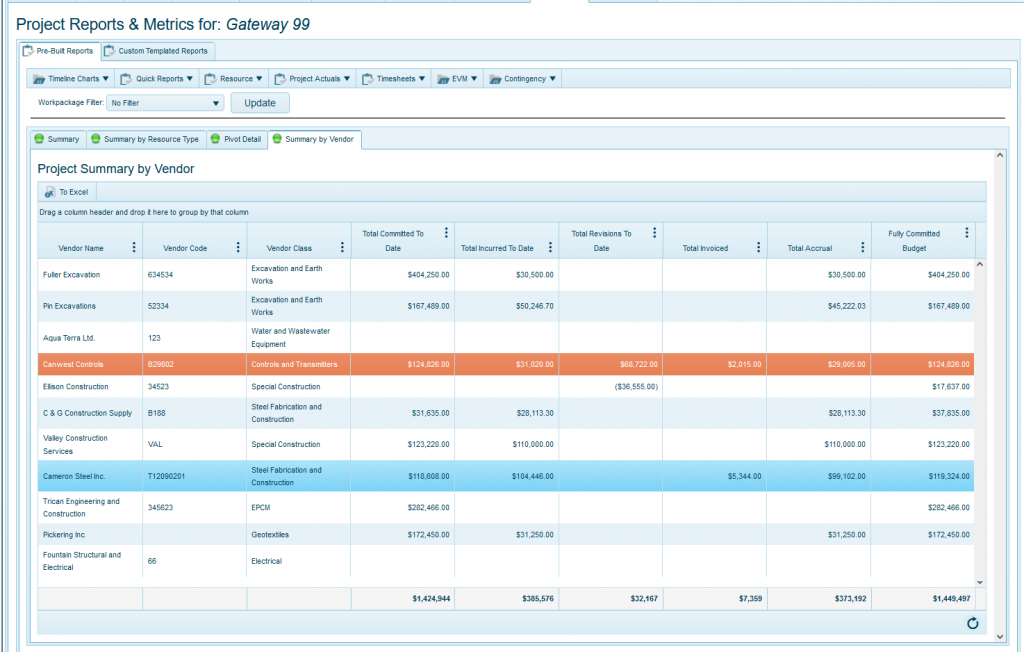
Task: Click the Timesheets report icon
Action: pyautogui.click(x=368, y=78)
